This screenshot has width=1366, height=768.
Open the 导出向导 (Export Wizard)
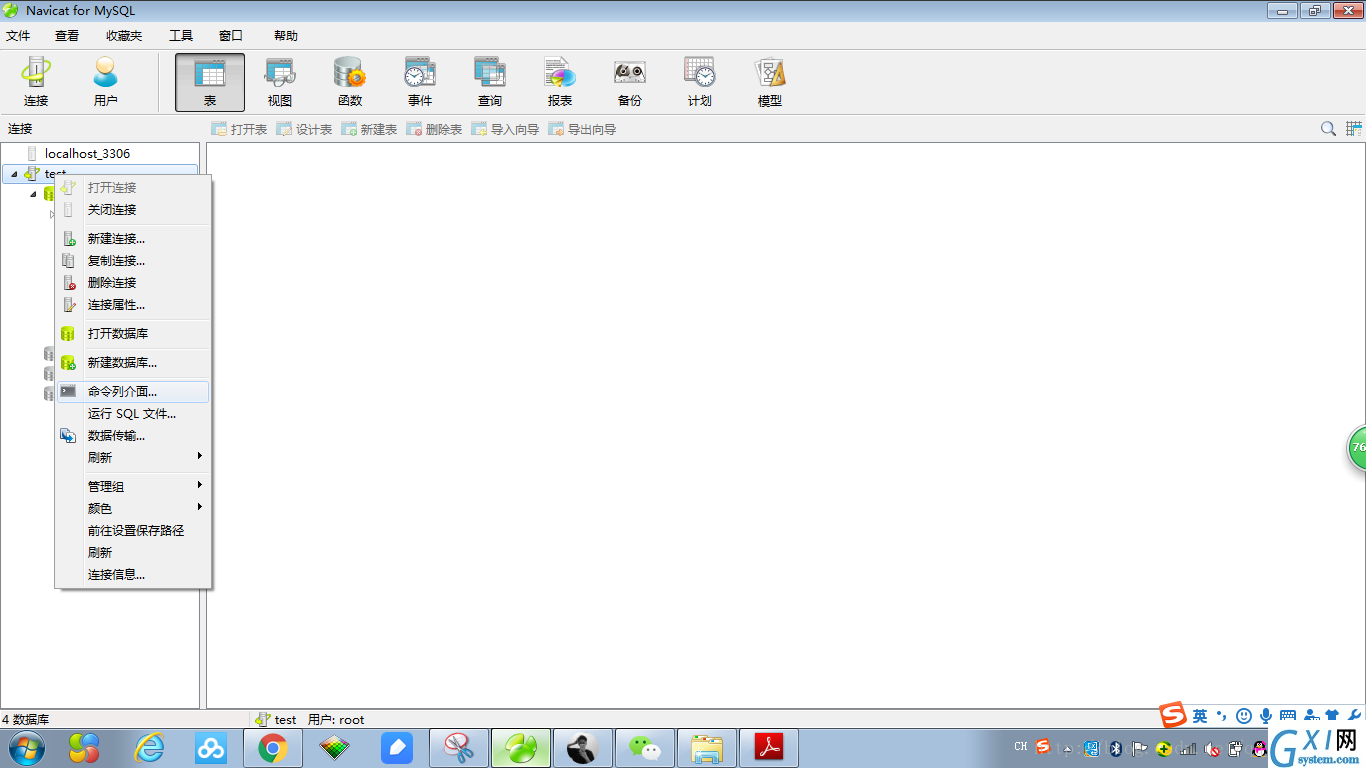[x=582, y=129]
